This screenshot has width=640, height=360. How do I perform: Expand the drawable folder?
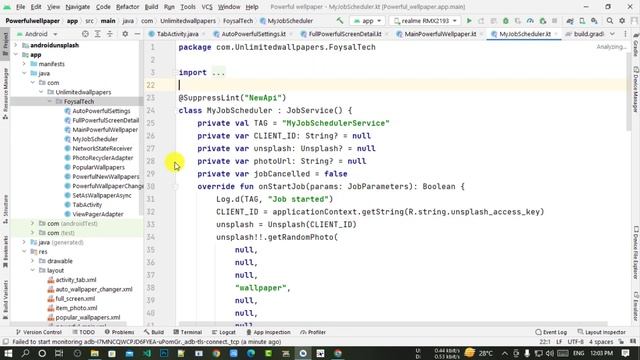tap(33, 261)
